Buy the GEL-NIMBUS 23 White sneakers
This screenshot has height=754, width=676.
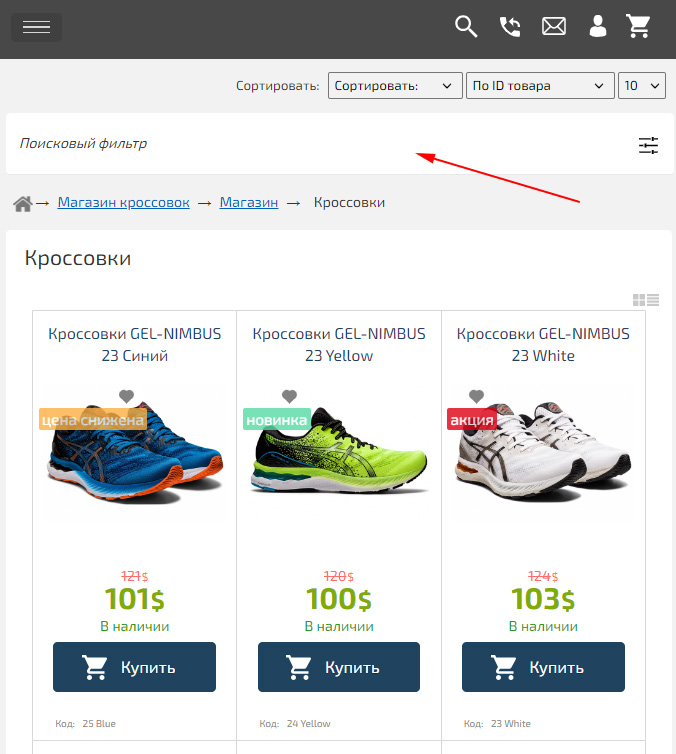543,667
